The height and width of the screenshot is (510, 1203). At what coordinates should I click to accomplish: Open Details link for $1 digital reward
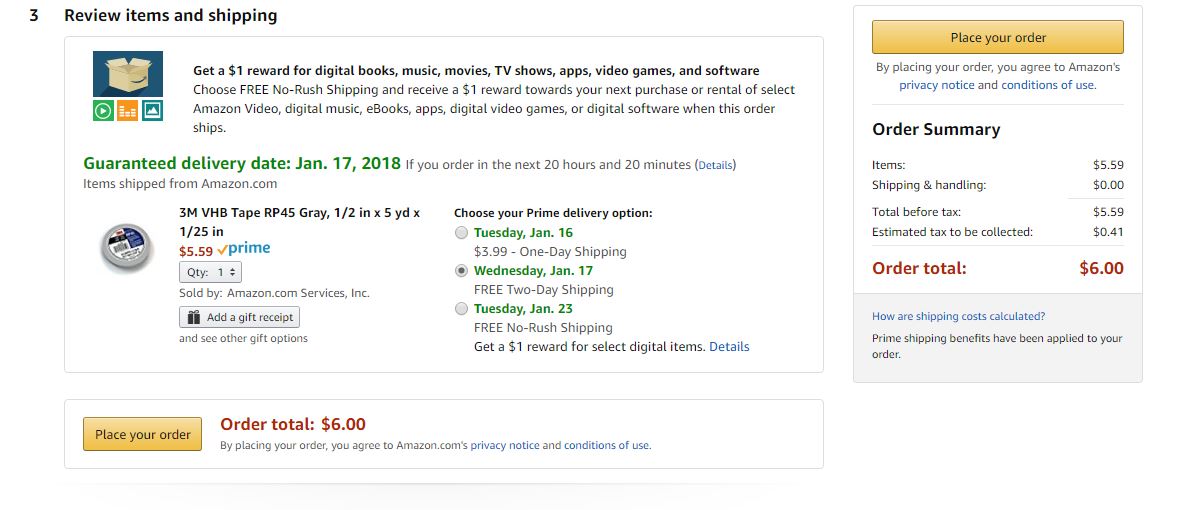click(729, 347)
